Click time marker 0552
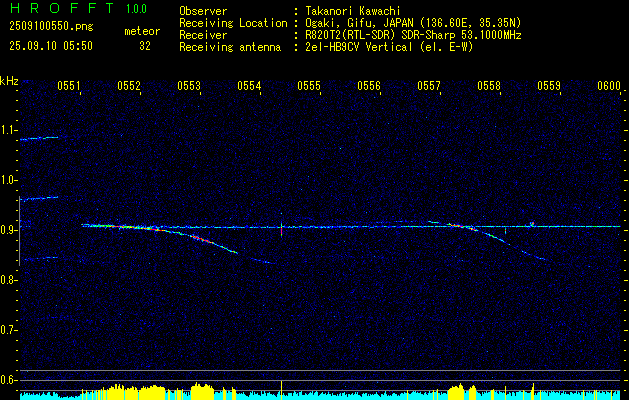 (x=129, y=85)
